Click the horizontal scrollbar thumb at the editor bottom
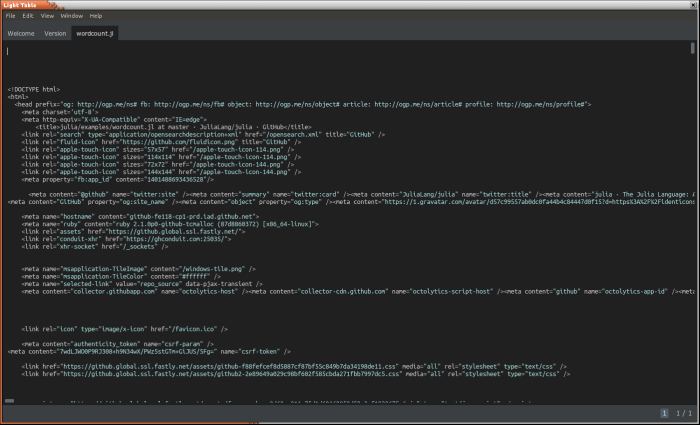The image size is (700, 425). coord(9,401)
